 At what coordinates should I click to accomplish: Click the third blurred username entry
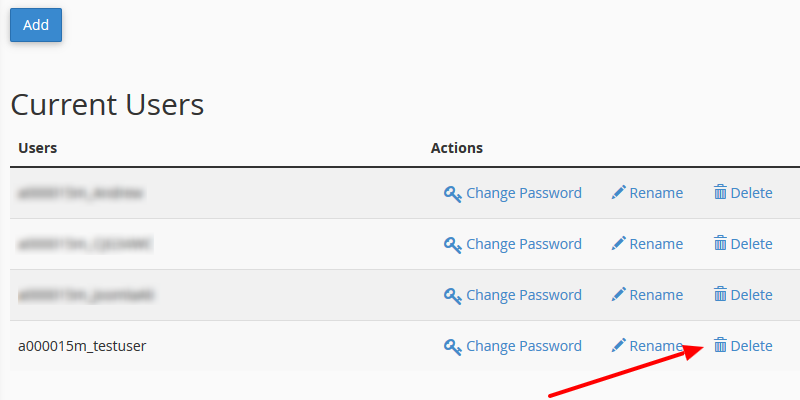84,295
